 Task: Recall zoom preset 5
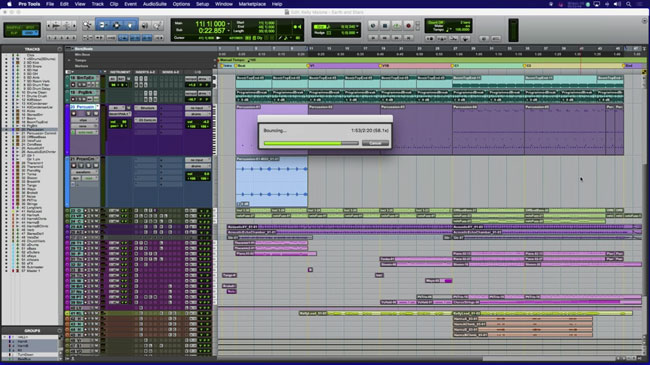click(74, 38)
